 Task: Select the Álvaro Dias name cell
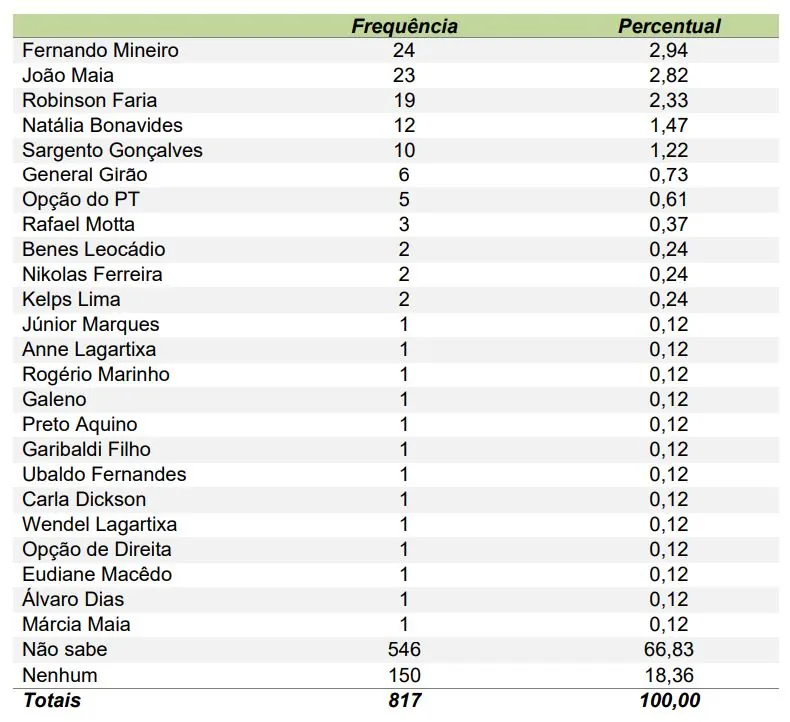pyautogui.click(x=73, y=600)
